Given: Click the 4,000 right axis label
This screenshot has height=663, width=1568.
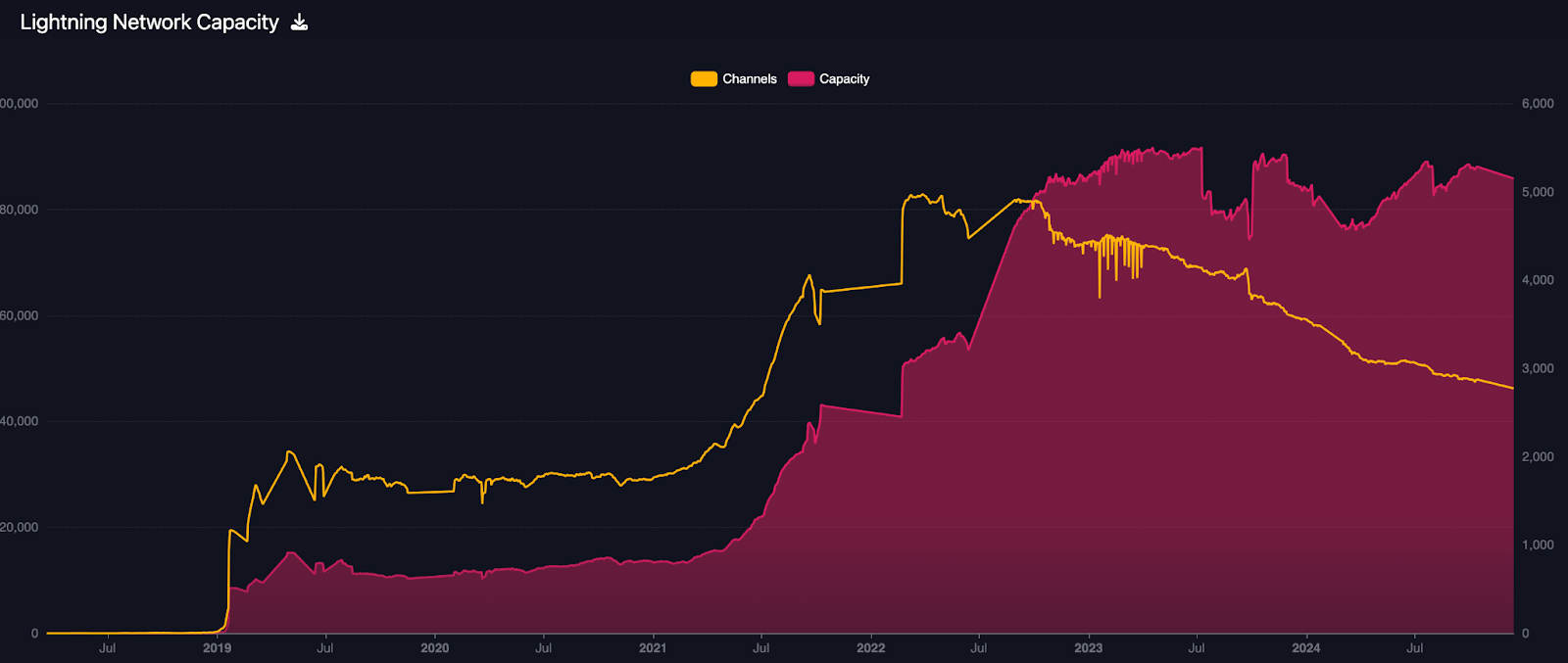Looking at the screenshot, I should tap(1537, 280).
